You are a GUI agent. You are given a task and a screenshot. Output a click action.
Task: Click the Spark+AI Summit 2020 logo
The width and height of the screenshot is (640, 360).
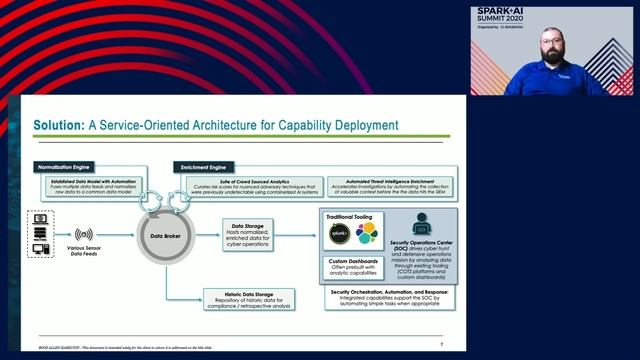pyautogui.click(x=500, y=18)
